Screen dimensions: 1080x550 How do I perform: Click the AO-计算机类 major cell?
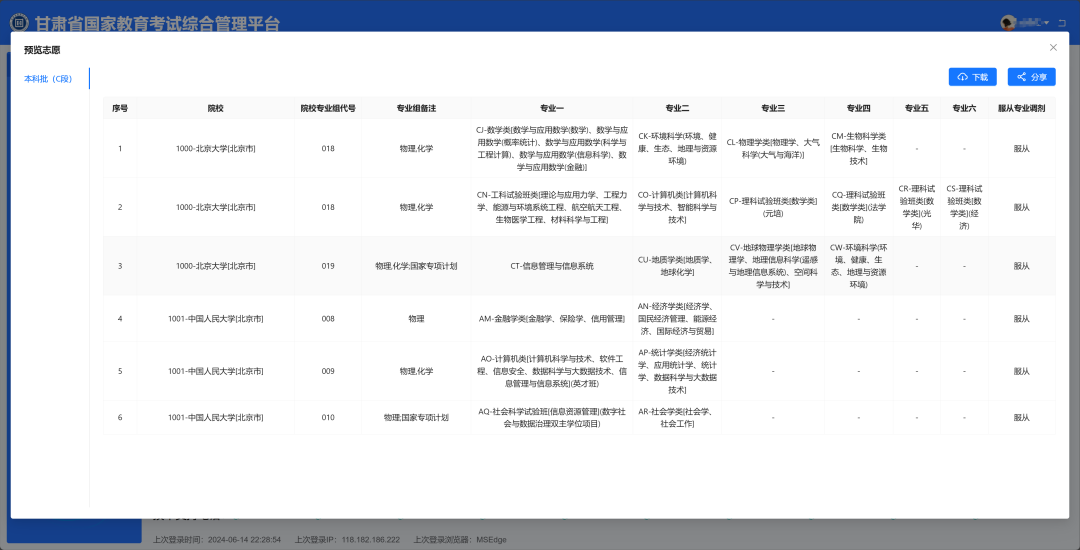(552, 371)
